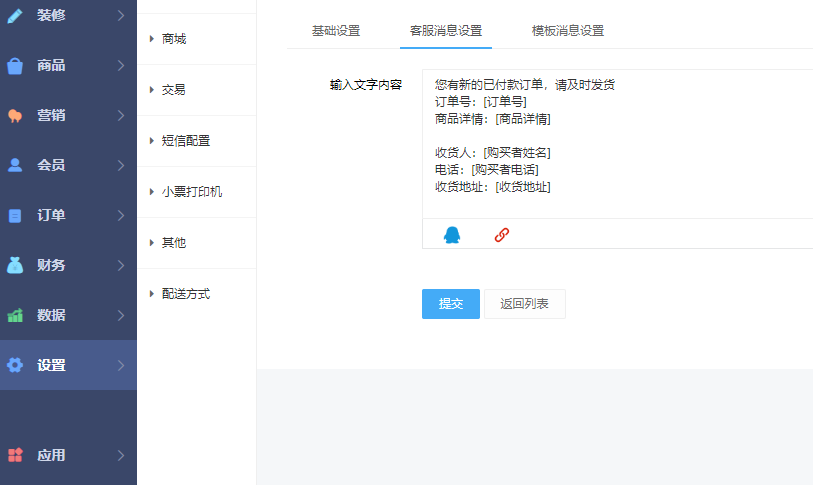The height and width of the screenshot is (485, 813).
Task: Click the shopping bag icon for 商品
Action: click(15, 65)
